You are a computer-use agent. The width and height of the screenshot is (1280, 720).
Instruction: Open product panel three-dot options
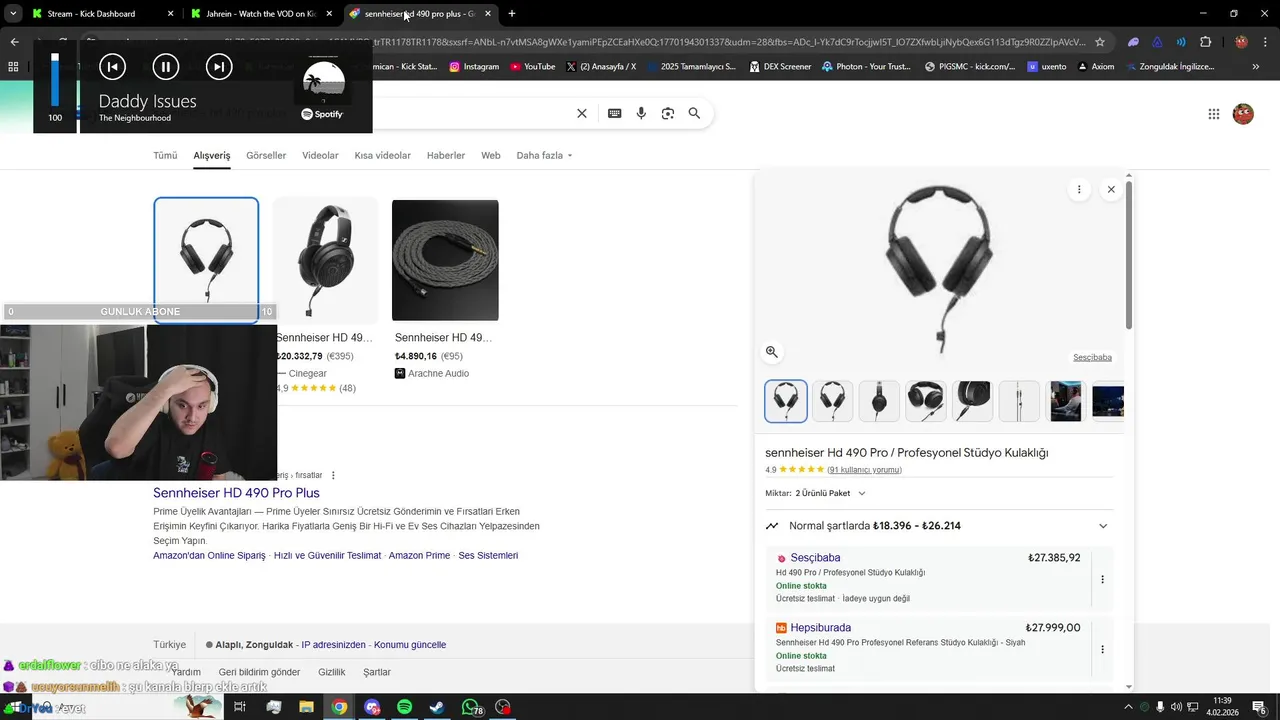[x=1079, y=189]
